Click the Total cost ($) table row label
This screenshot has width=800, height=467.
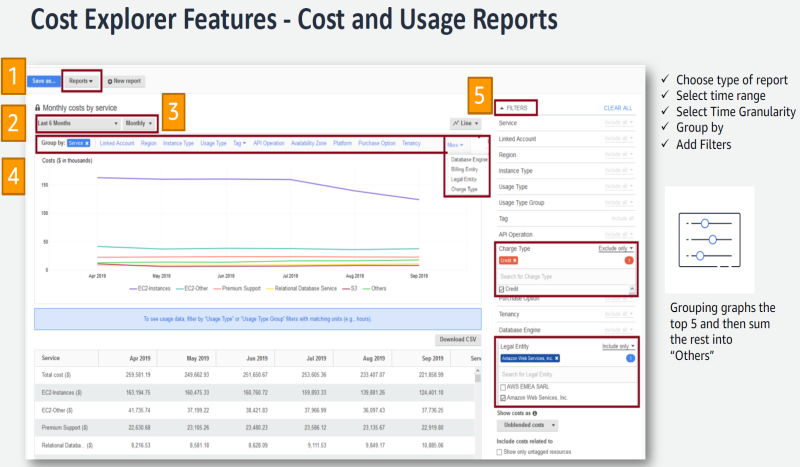tap(56, 375)
